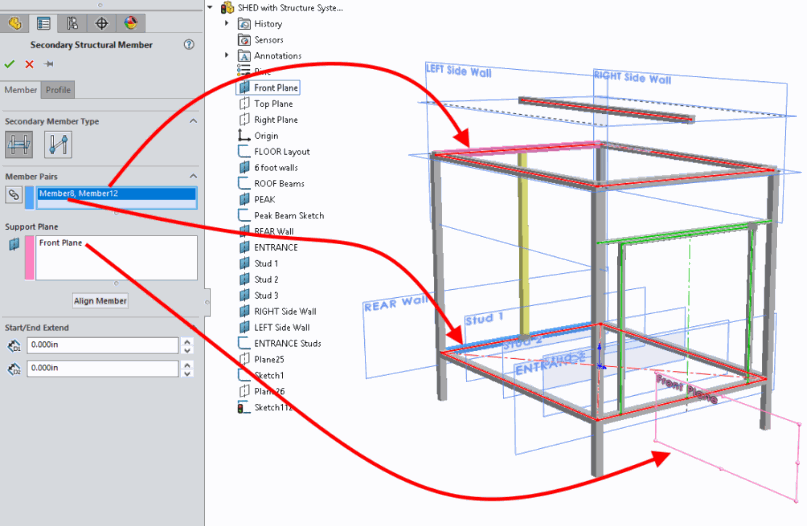The image size is (807, 526).
Task: Click the Align Member button
Action: pyautogui.click(x=100, y=301)
